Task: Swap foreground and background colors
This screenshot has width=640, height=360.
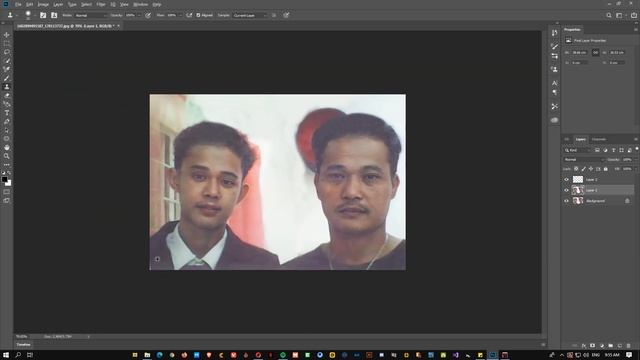Action: point(9,173)
